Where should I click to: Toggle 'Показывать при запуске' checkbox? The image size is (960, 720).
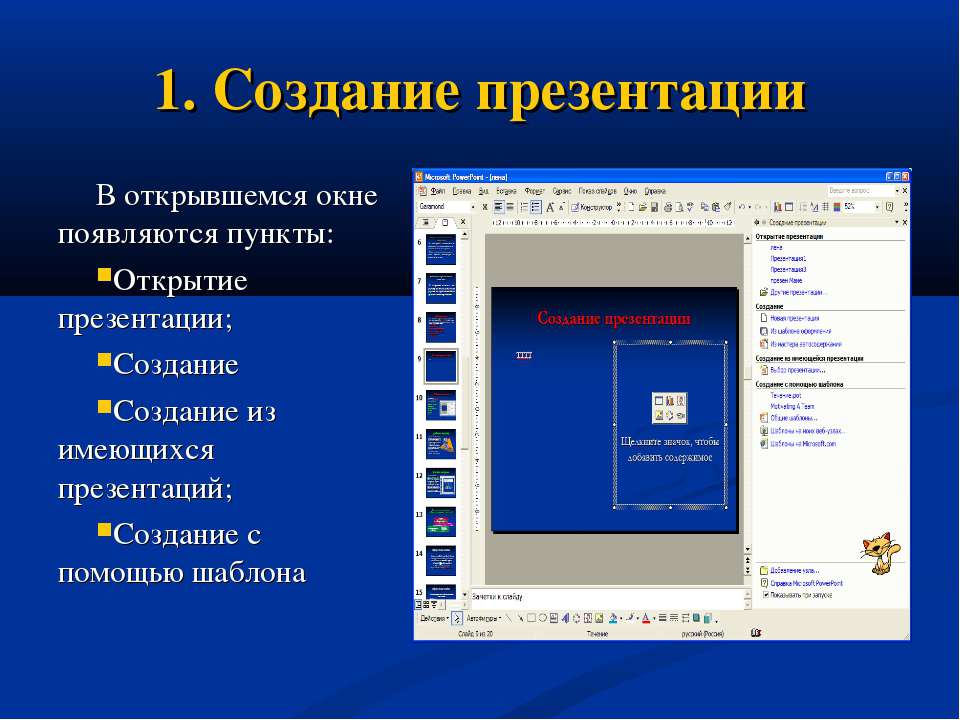tap(765, 595)
